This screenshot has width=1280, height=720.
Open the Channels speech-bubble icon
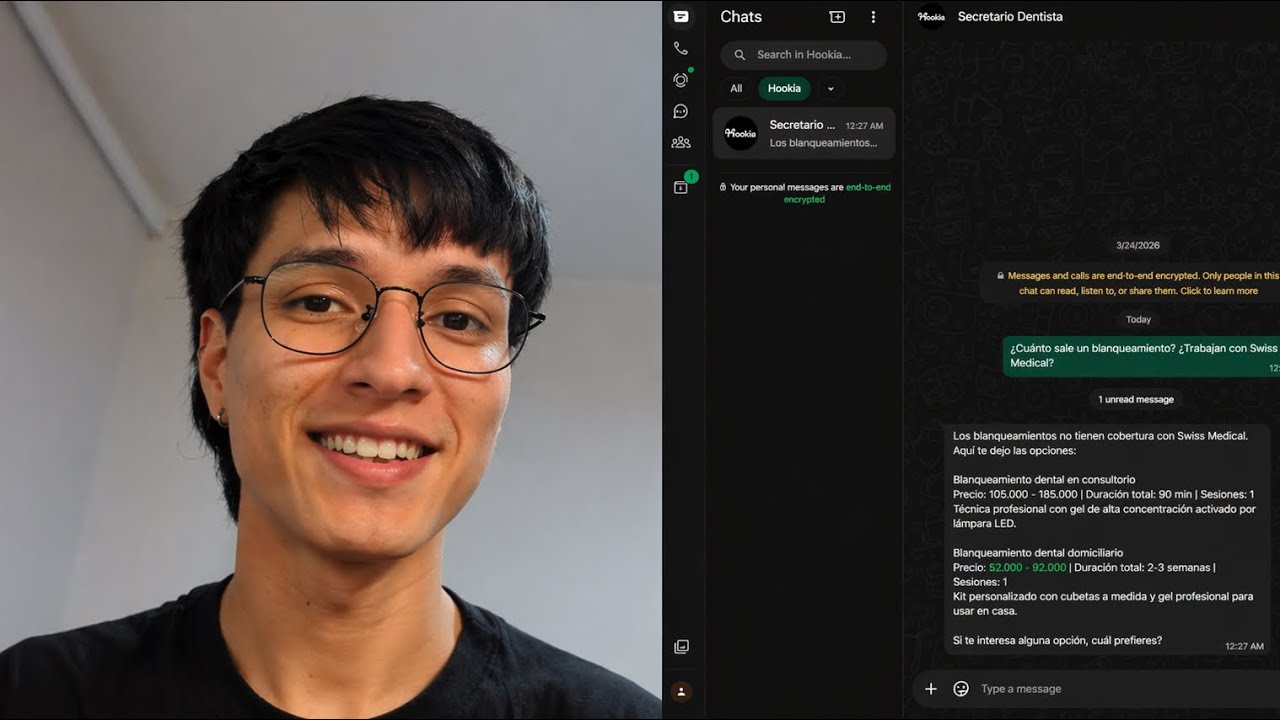click(681, 112)
